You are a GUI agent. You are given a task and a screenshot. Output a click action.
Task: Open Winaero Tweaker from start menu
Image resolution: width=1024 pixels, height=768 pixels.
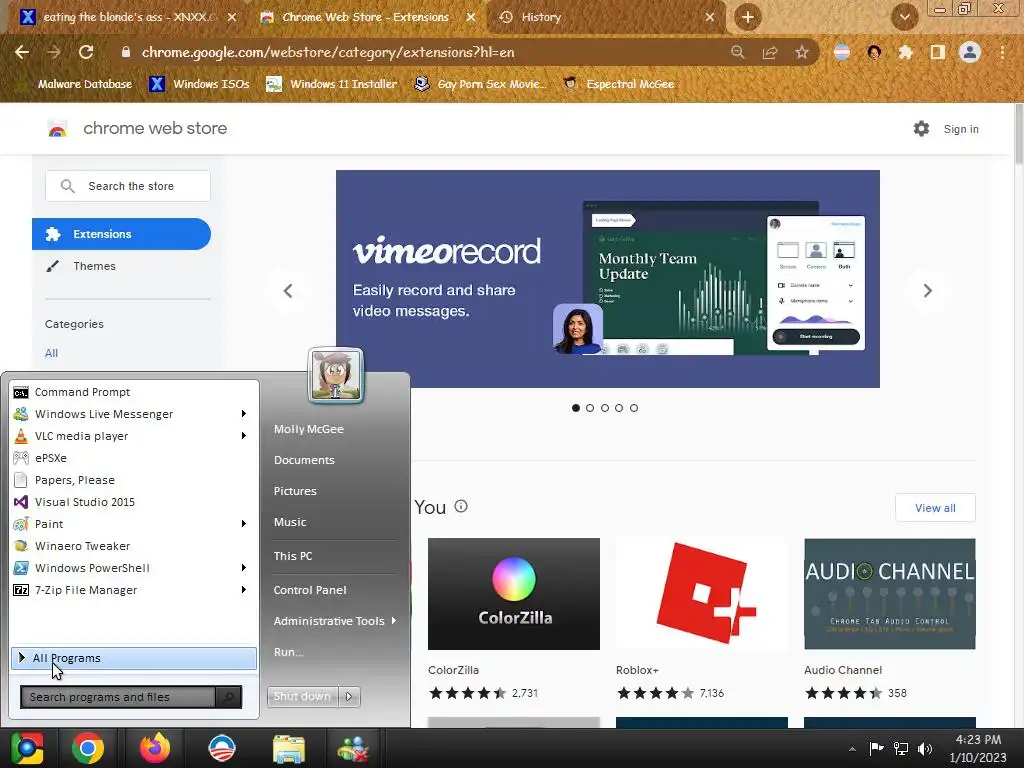[x=134, y=545]
